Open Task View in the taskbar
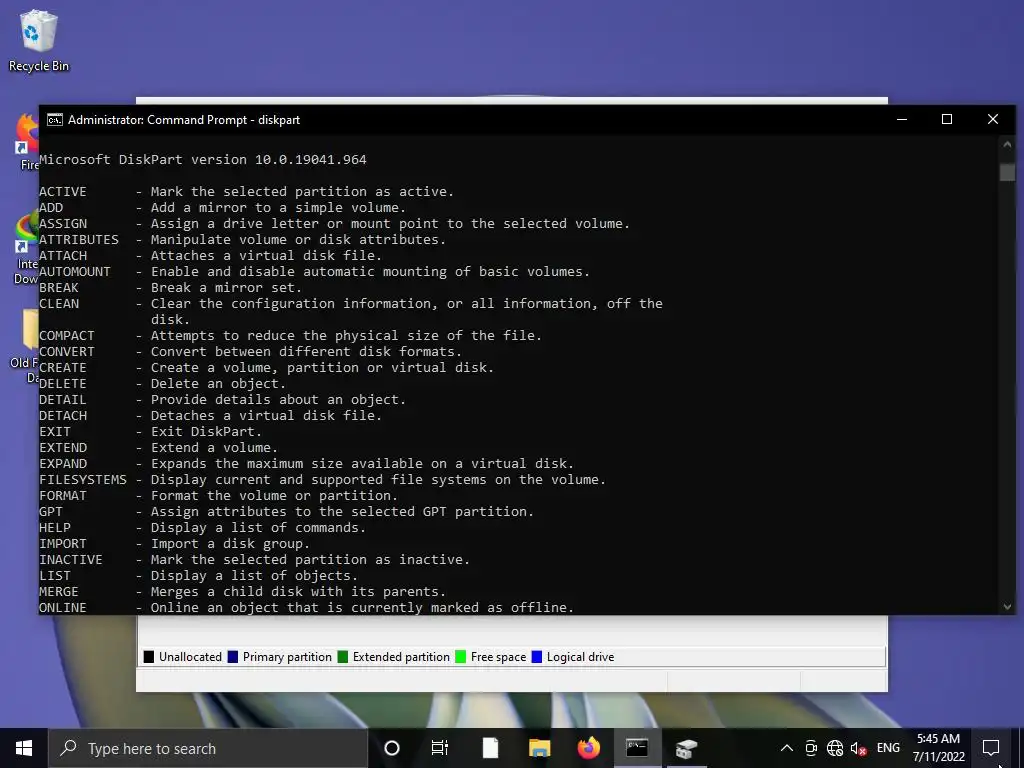This screenshot has height=768, width=1024. click(440, 748)
